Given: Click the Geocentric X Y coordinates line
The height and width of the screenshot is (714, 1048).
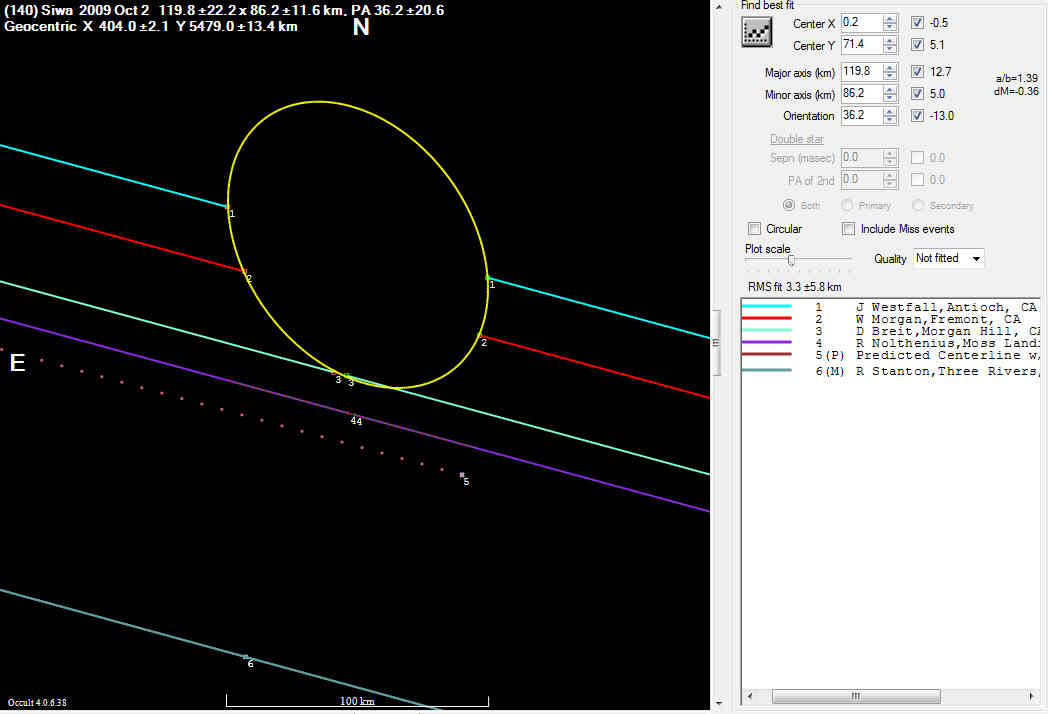Looking at the screenshot, I should [x=151, y=27].
